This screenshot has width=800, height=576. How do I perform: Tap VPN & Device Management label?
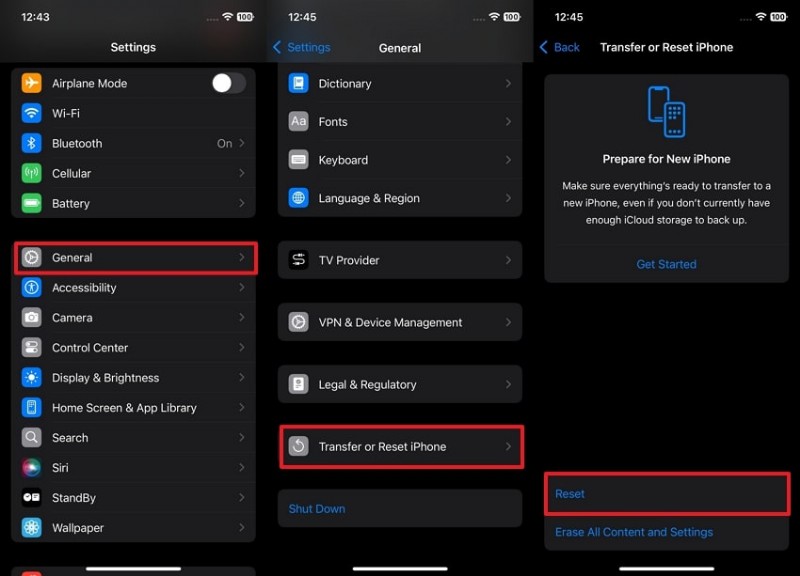tap(390, 322)
